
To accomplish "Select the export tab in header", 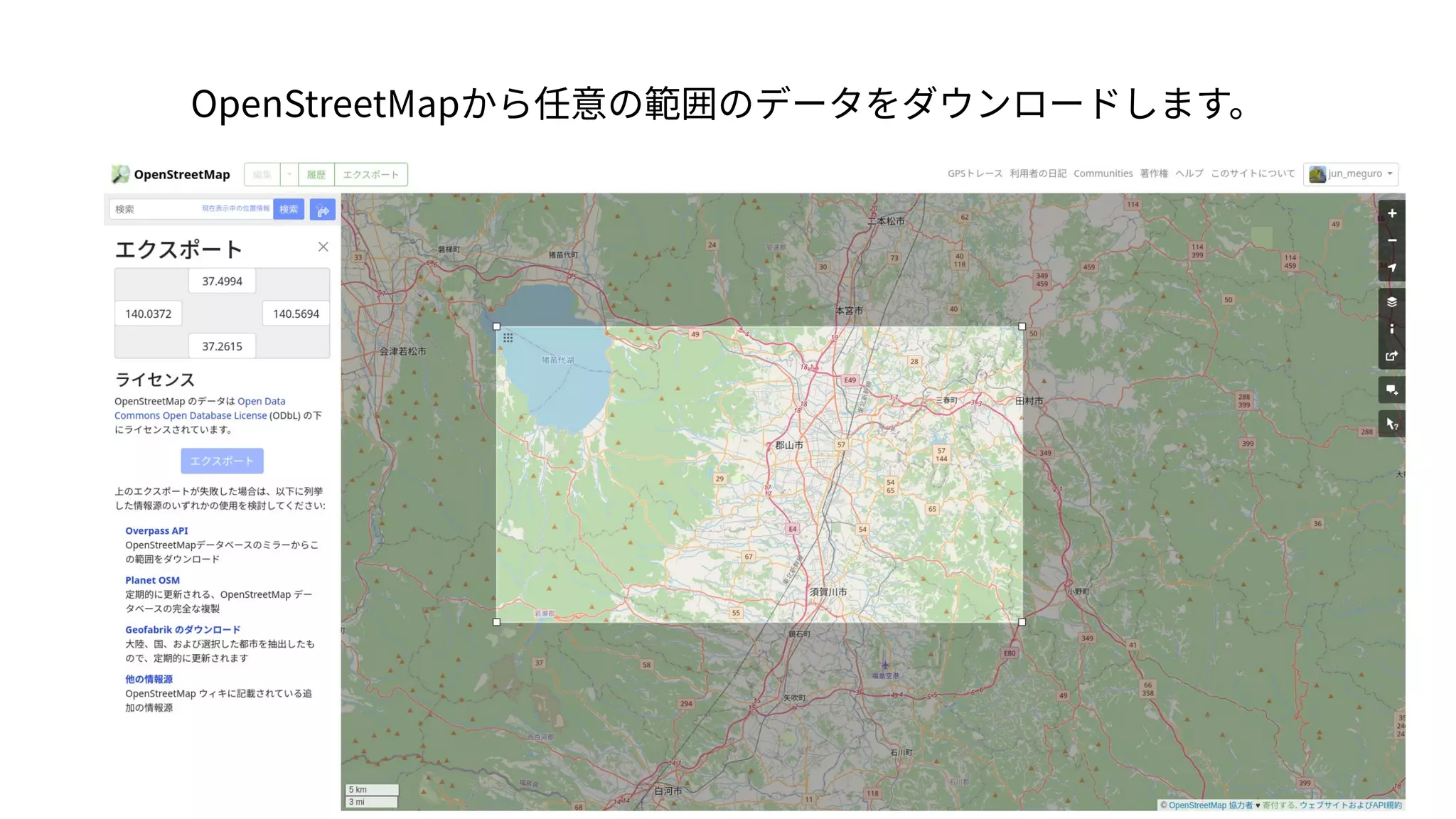I will (x=370, y=174).
